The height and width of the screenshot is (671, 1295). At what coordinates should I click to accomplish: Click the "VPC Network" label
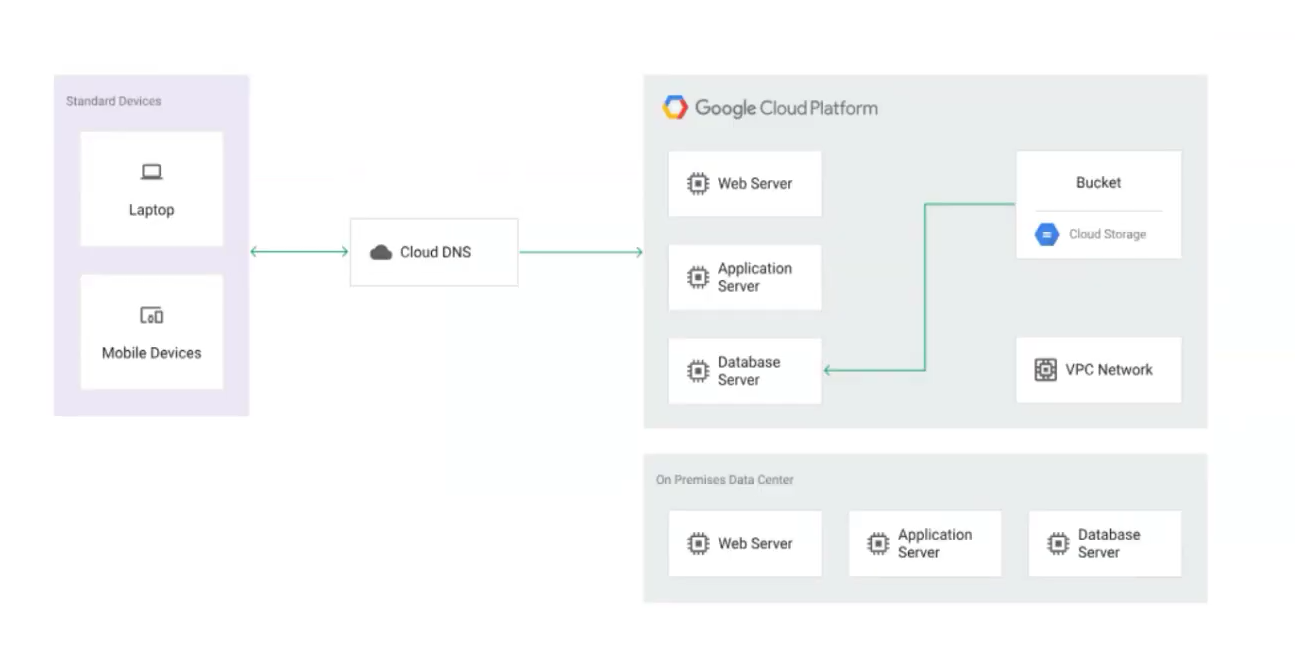click(1109, 370)
